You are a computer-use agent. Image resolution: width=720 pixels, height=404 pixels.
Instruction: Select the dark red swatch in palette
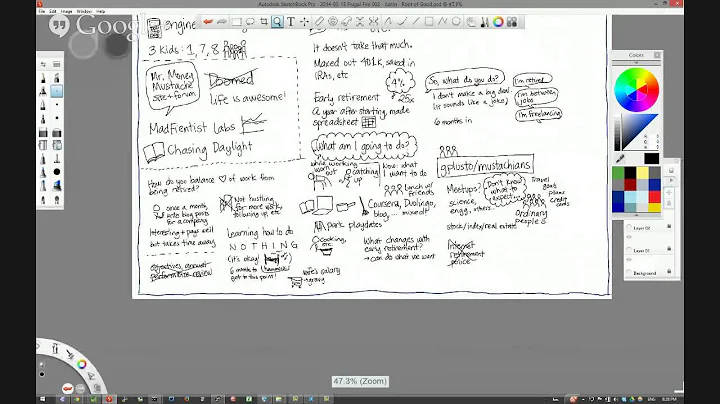pos(630,185)
